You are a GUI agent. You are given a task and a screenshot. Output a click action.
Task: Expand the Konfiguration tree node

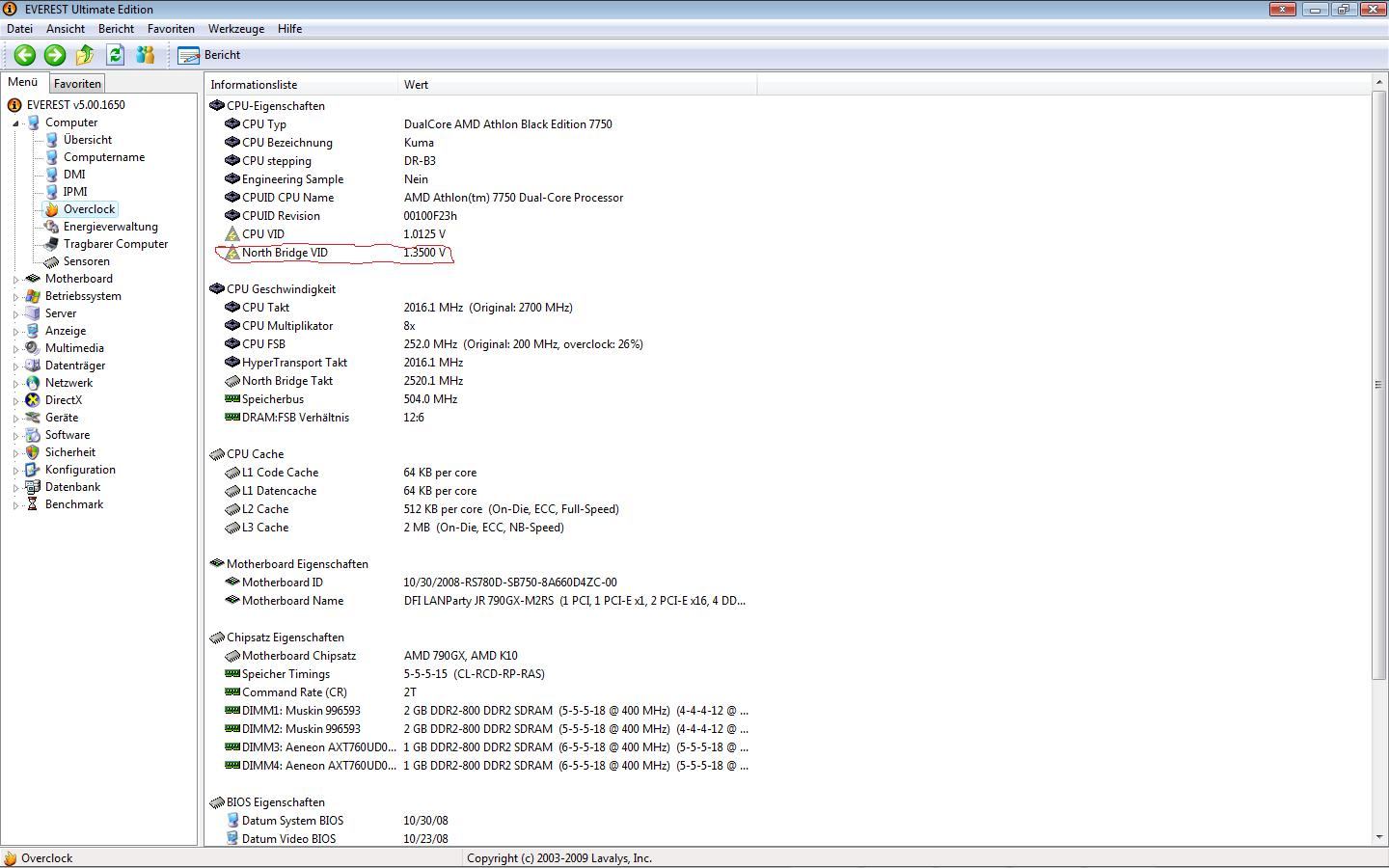point(15,471)
